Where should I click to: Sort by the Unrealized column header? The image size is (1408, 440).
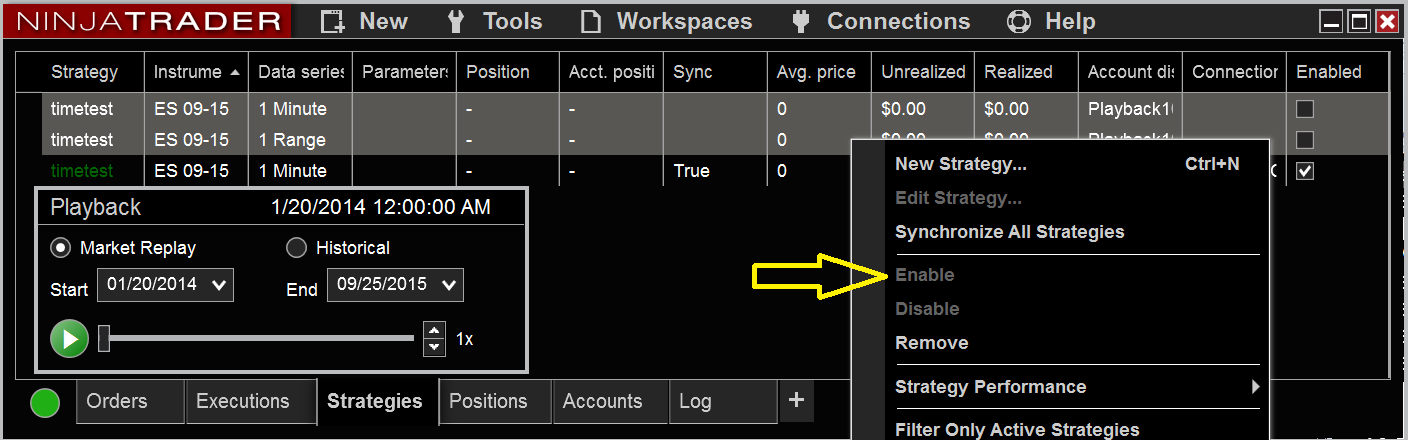click(923, 72)
